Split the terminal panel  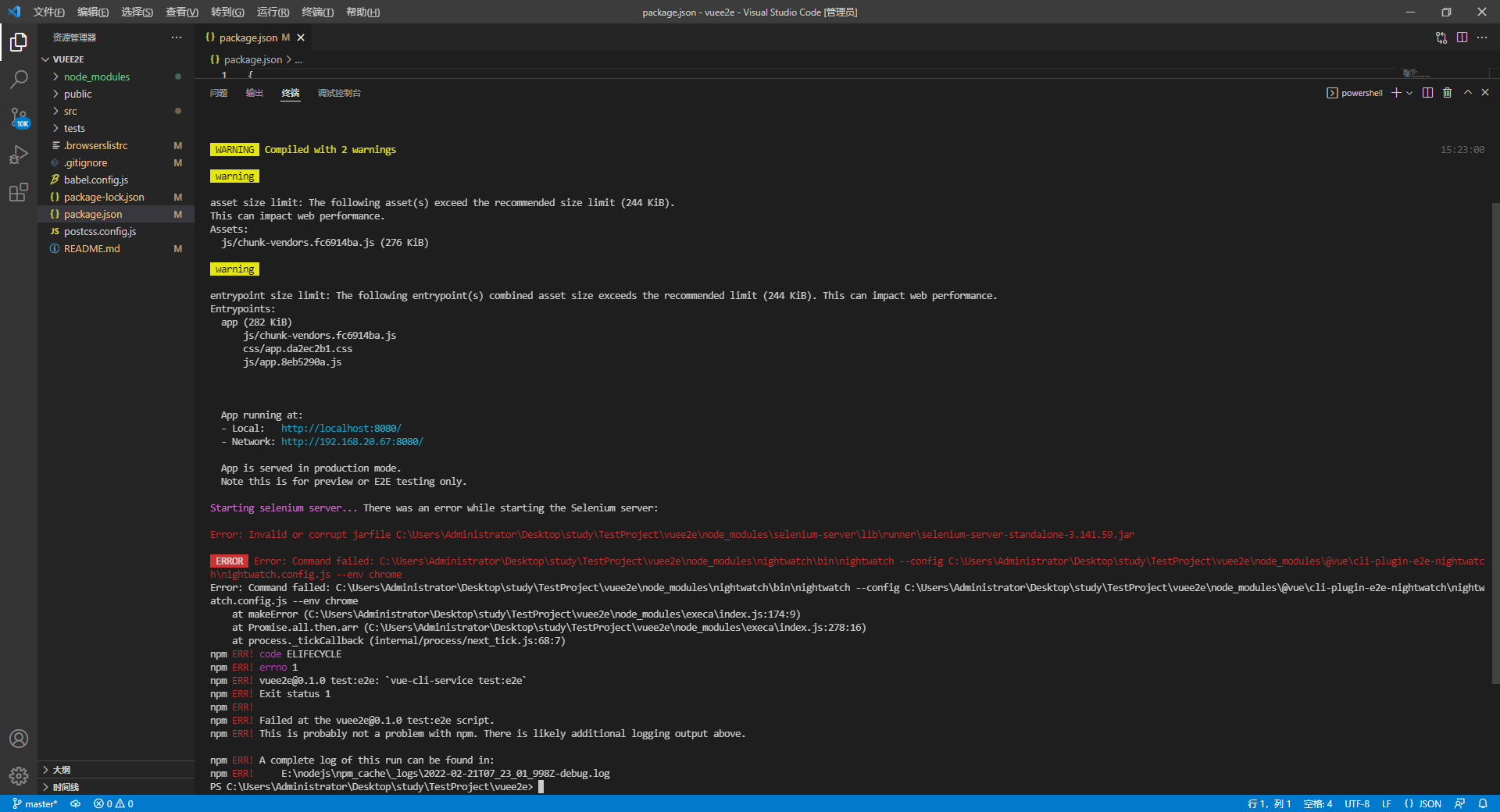coord(1427,93)
